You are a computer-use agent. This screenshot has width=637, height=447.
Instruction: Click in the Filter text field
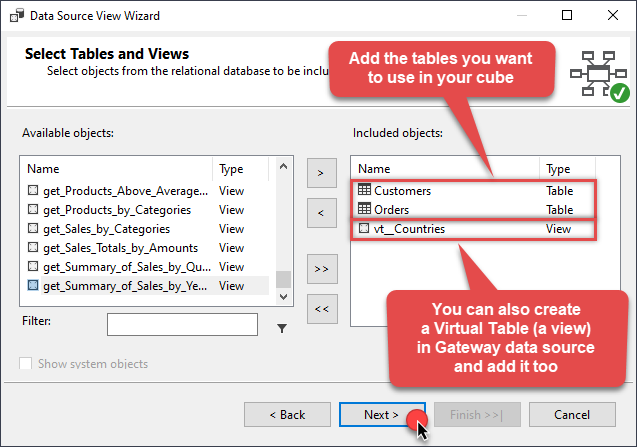point(182,325)
